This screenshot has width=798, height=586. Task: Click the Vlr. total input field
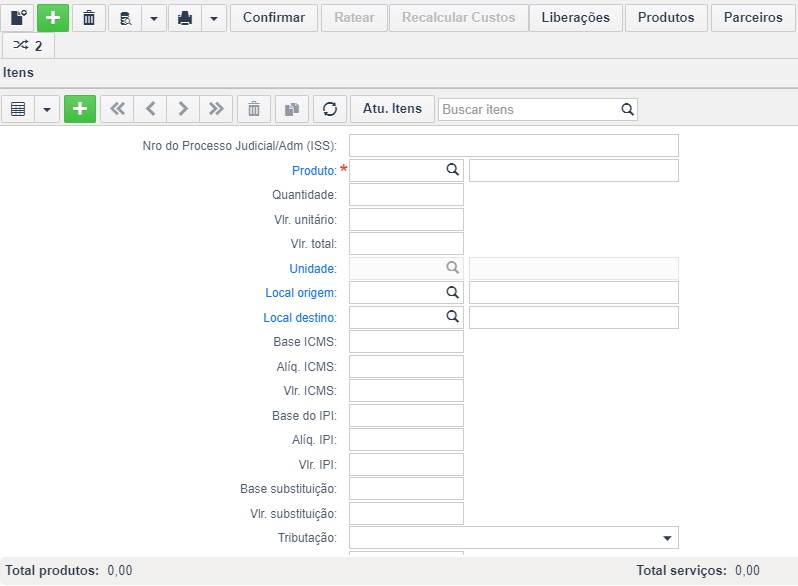click(x=406, y=244)
